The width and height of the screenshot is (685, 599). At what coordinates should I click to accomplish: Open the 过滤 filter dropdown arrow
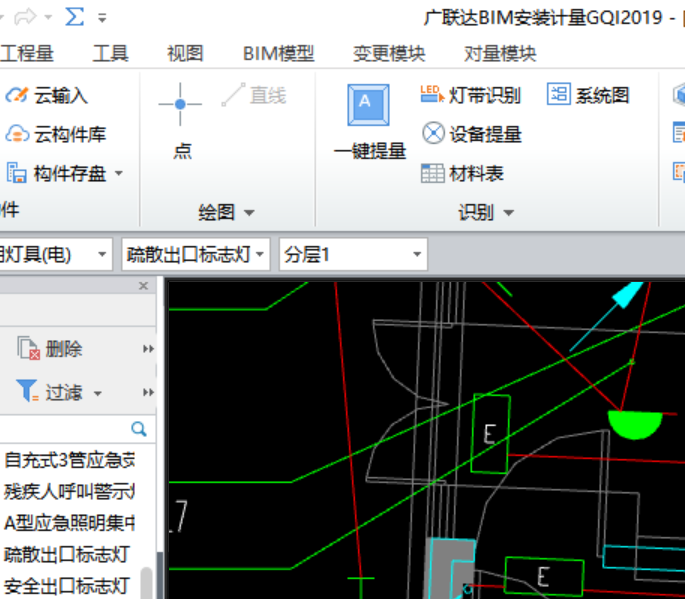(x=98, y=394)
